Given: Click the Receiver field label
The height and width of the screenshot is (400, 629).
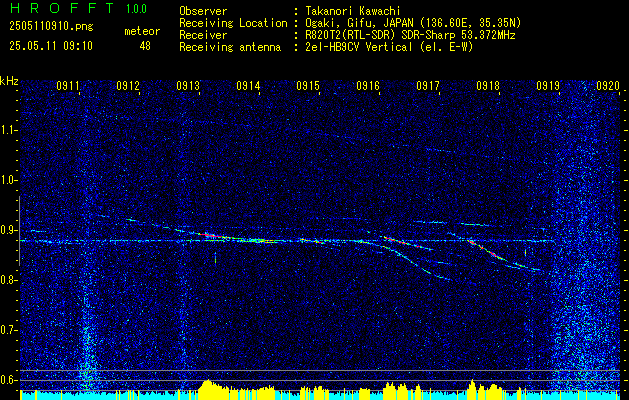Looking at the screenshot, I should click(203, 35).
